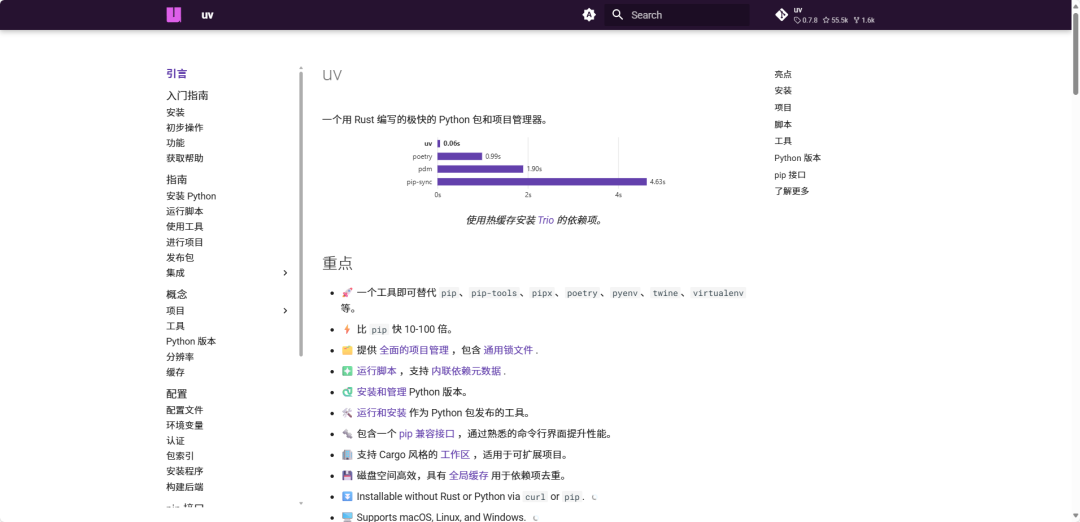Open 入门指南 section heading
The image size is (1080, 522).
point(187,96)
